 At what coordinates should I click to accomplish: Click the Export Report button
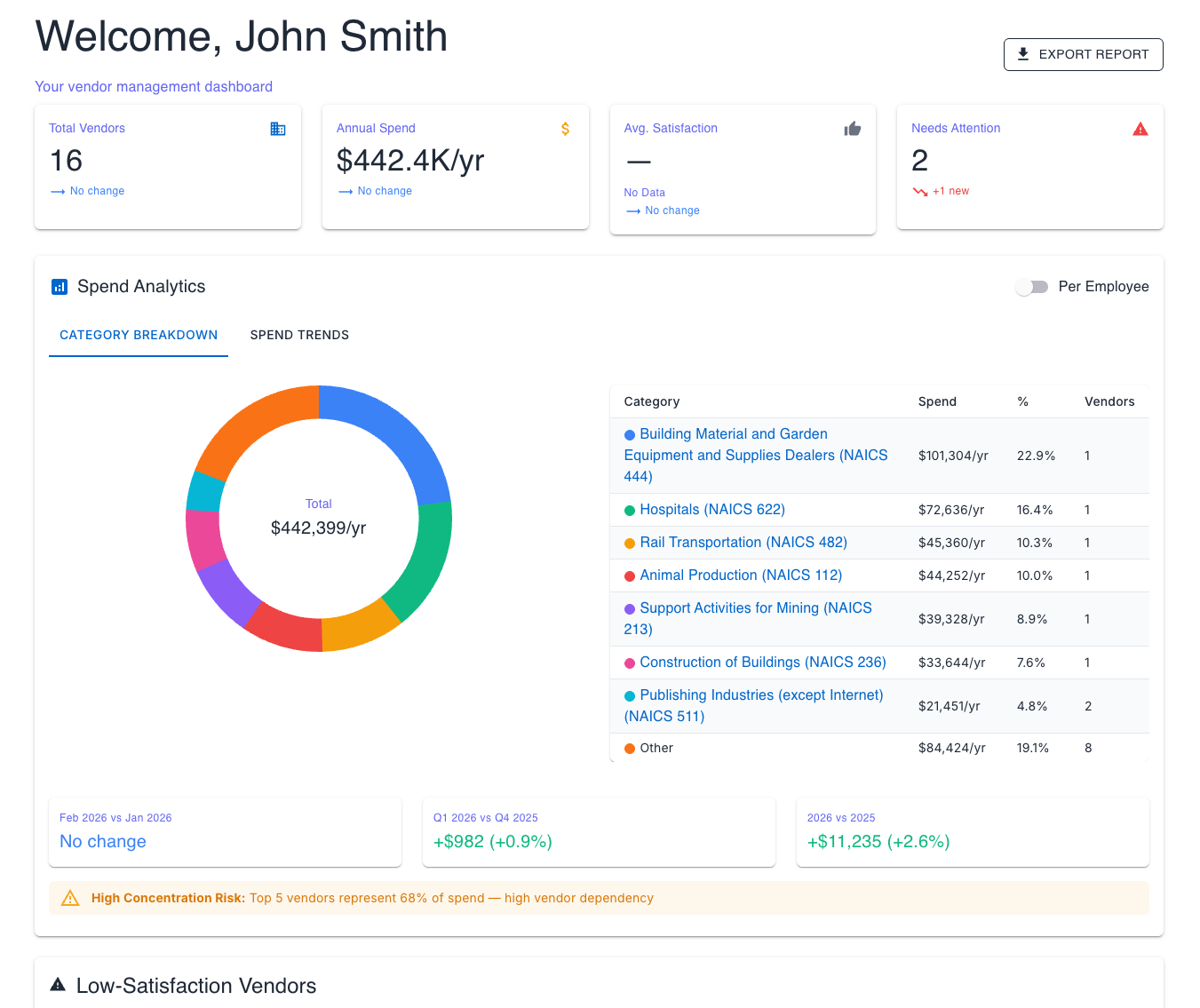click(1083, 54)
